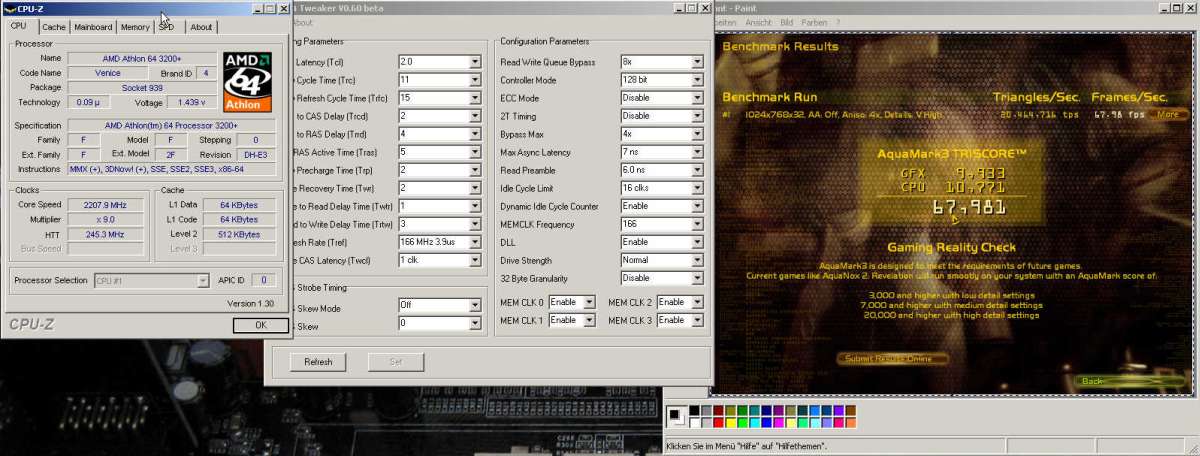Click OK button in CPU-Z

click(x=260, y=325)
